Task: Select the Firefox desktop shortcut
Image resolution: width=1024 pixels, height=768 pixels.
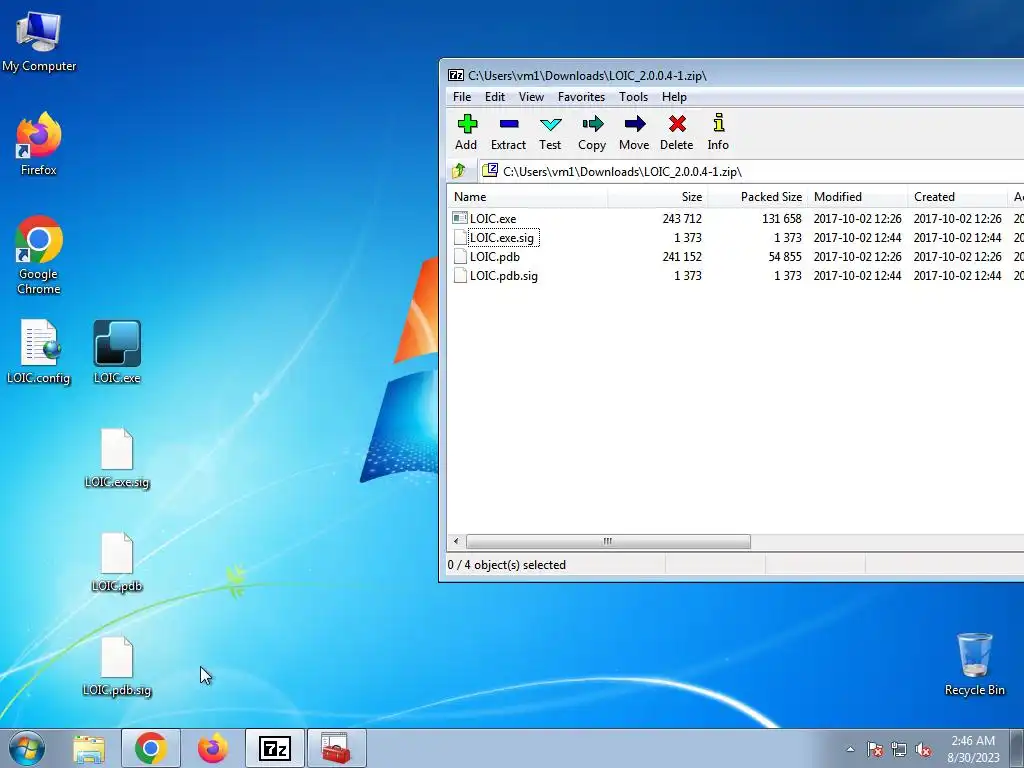Action: click(x=39, y=144)
